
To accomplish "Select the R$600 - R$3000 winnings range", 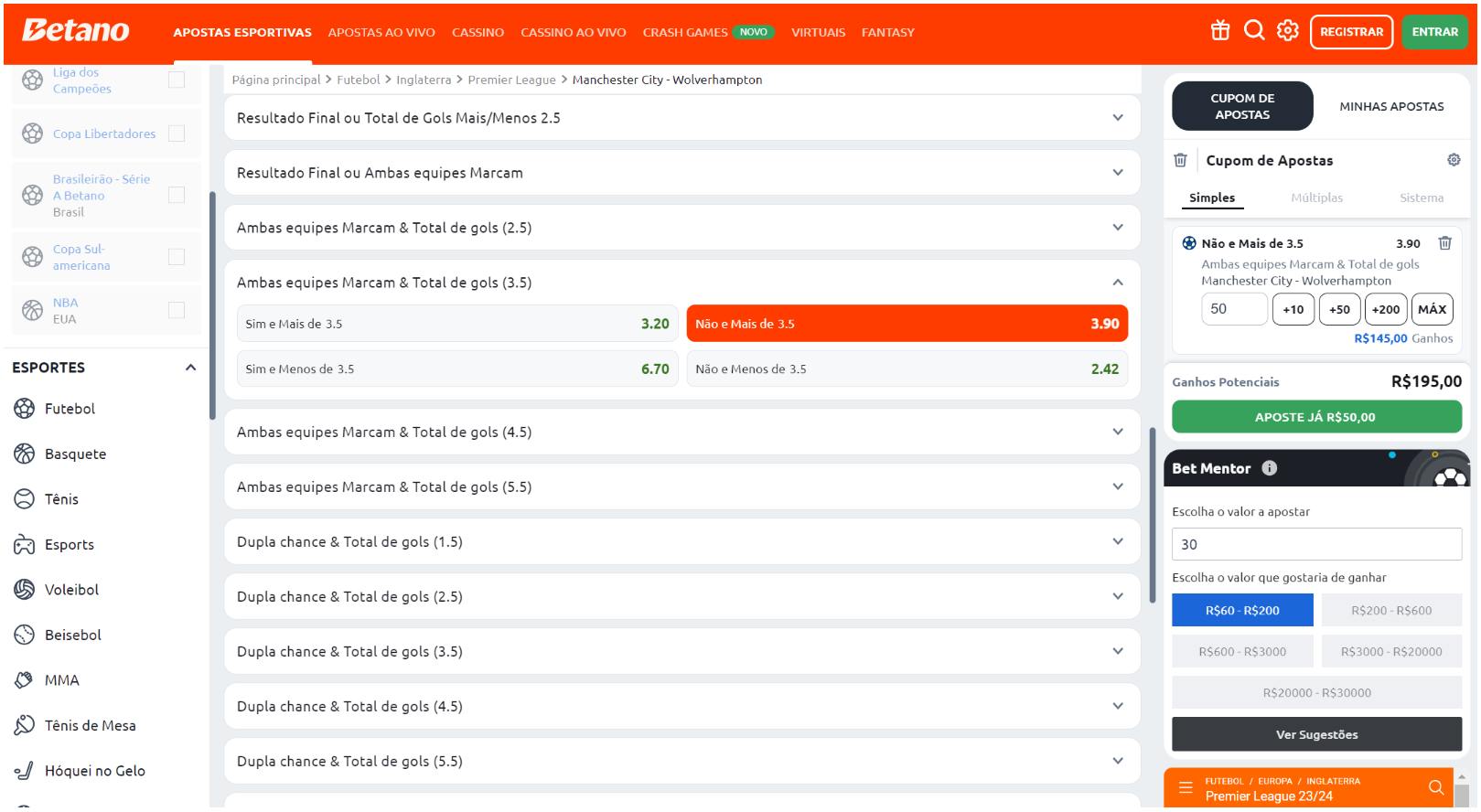I will pos(1242,651).
